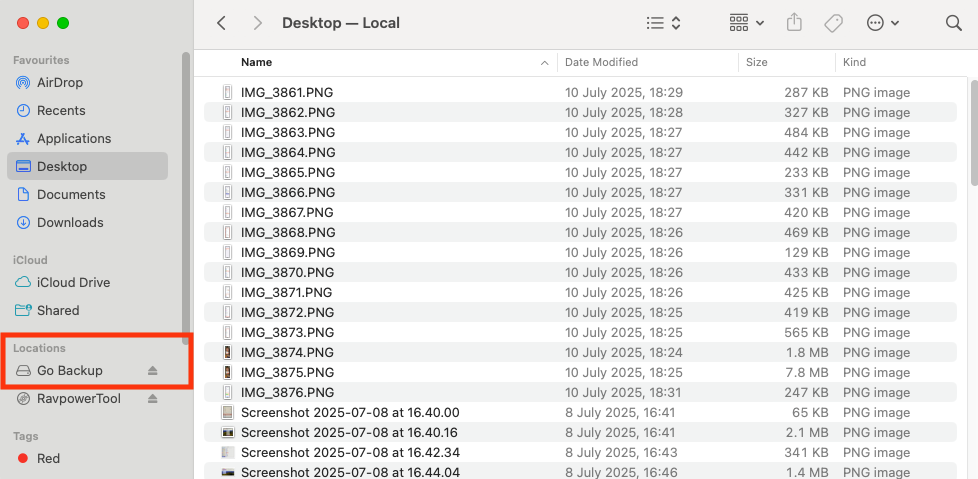
Task: Click the Downloads arrow icon
Action: (23, 223)
